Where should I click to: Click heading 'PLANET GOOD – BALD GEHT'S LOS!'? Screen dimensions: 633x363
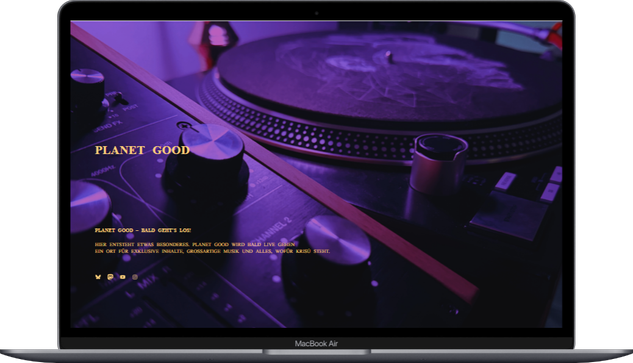(143, 230)
